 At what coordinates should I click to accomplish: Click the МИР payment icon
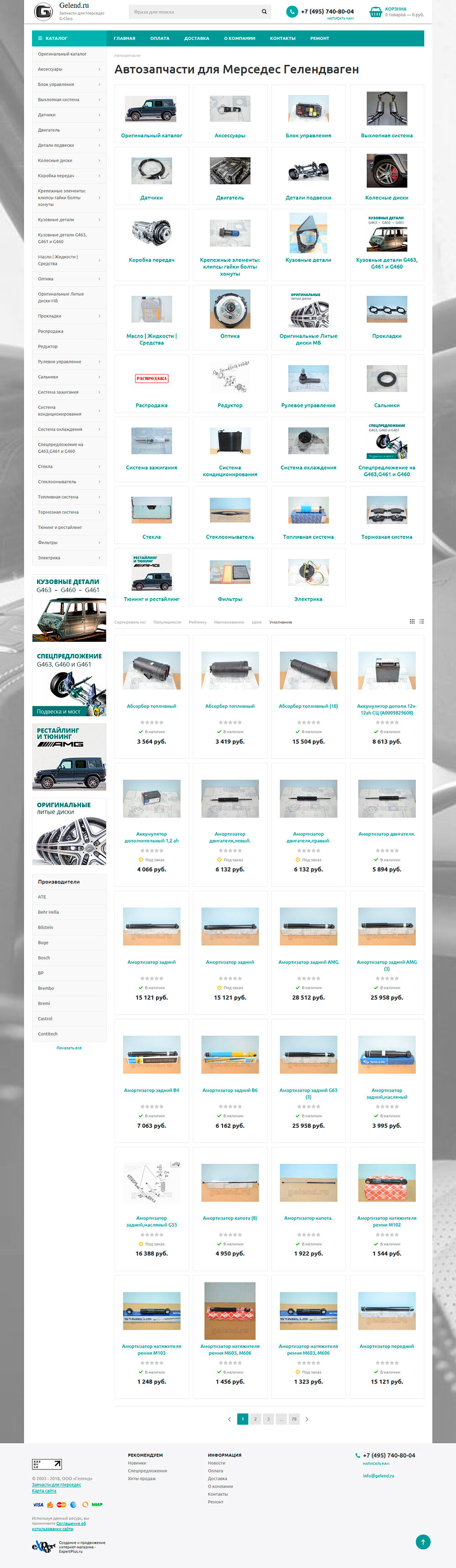pos(97,1504)
